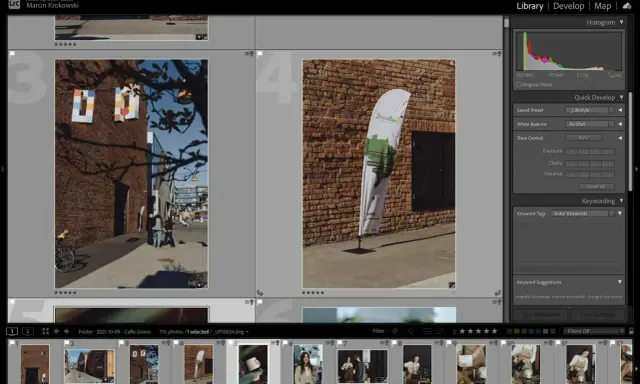640x384 pixels.
Task: Switch to the Develop module
Action: (x=569, y=6)
